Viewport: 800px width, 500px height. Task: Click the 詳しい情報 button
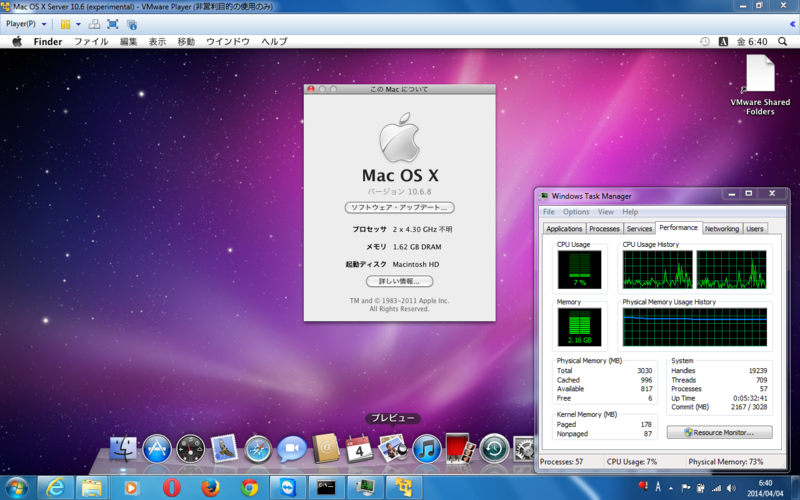[399, 281]
